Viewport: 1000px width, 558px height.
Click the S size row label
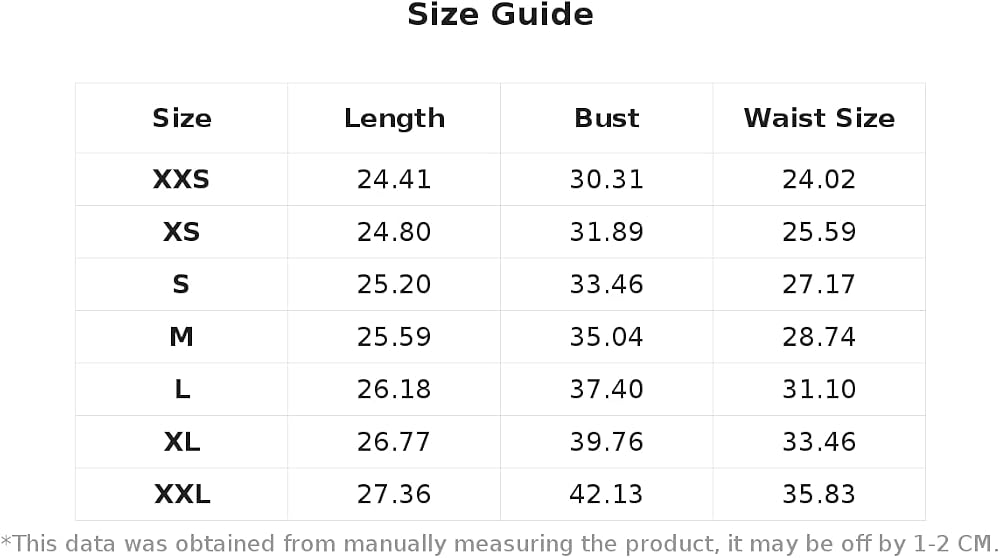181,284
